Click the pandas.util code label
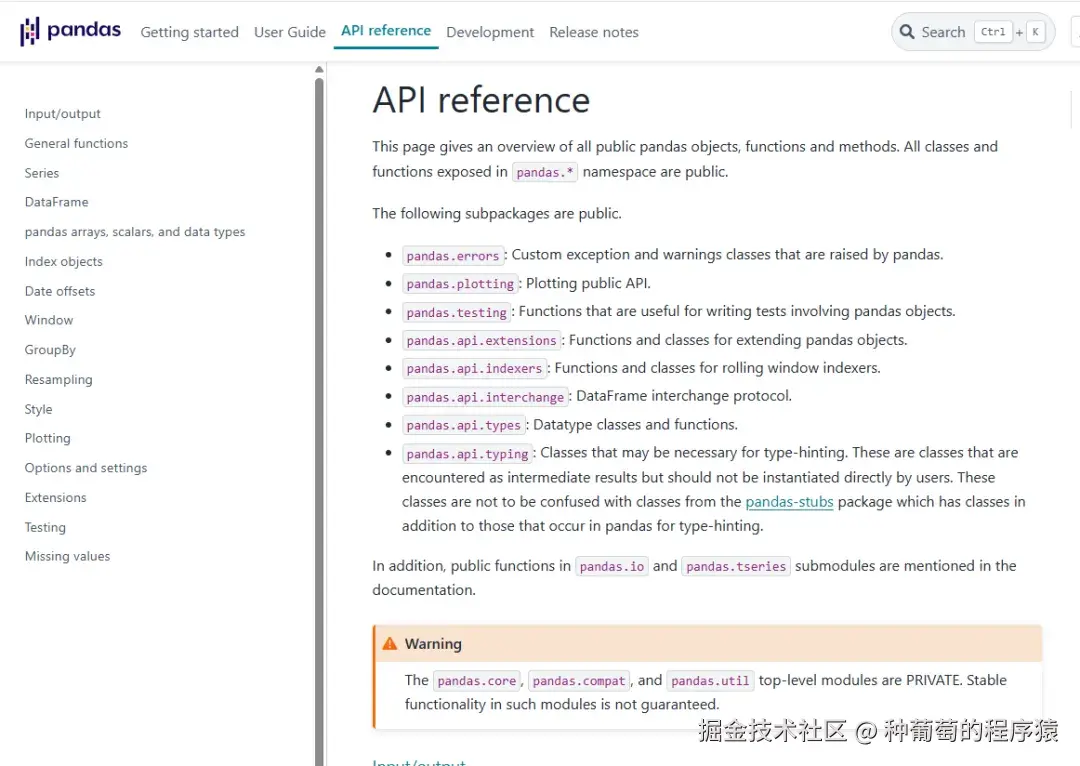The width and height of the screenshot is (1080, 766). tap(710, 681)
